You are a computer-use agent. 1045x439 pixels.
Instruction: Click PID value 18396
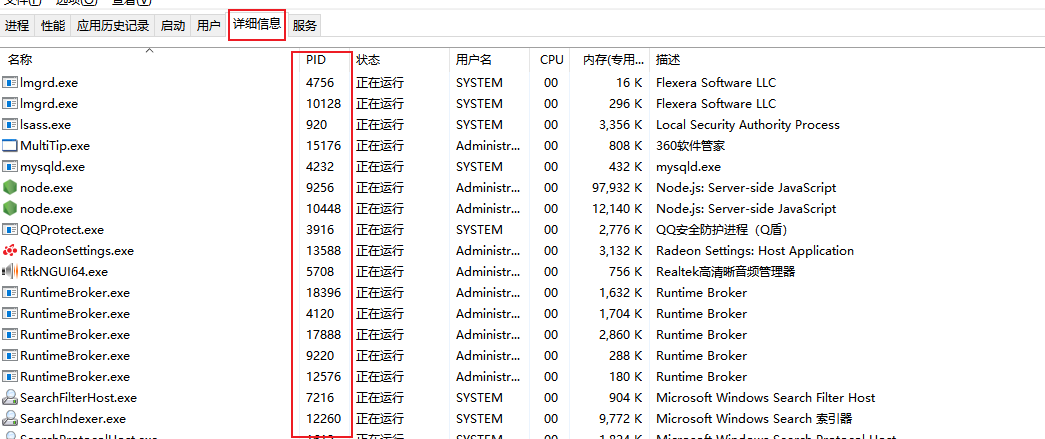pos(323,292)
